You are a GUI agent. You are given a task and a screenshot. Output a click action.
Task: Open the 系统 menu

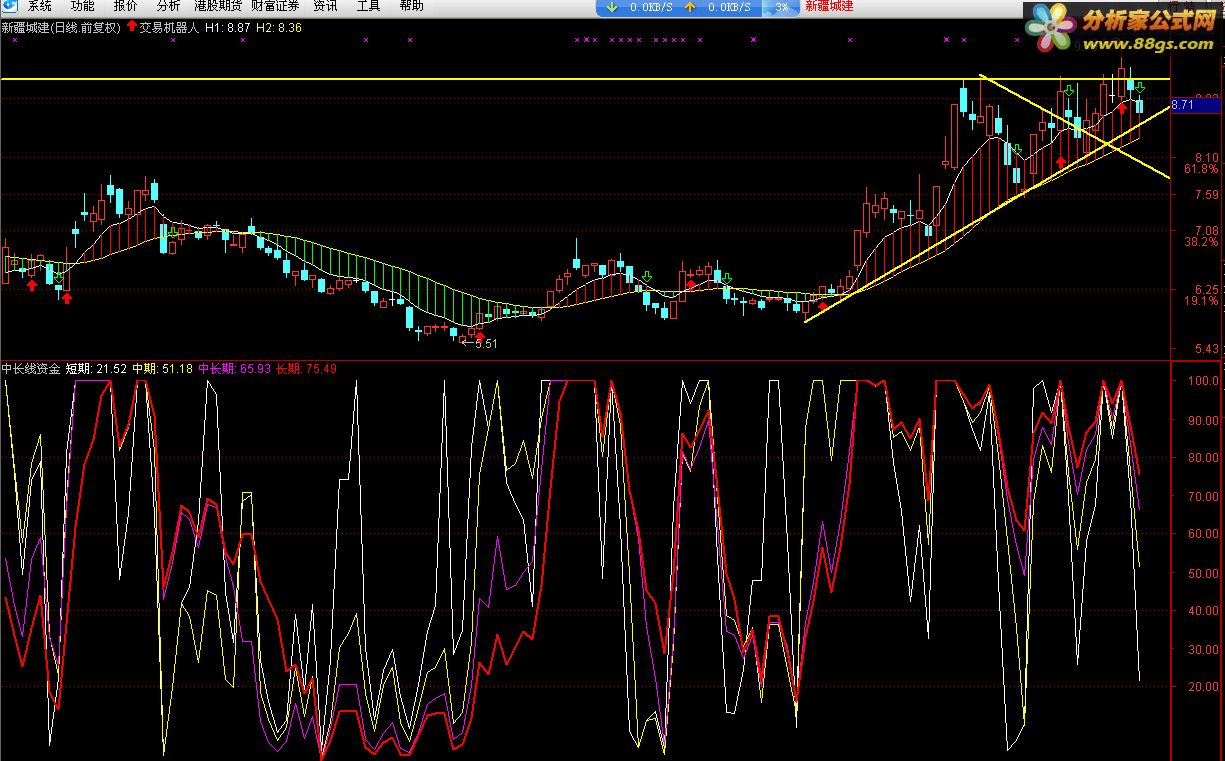click(40, 6)
